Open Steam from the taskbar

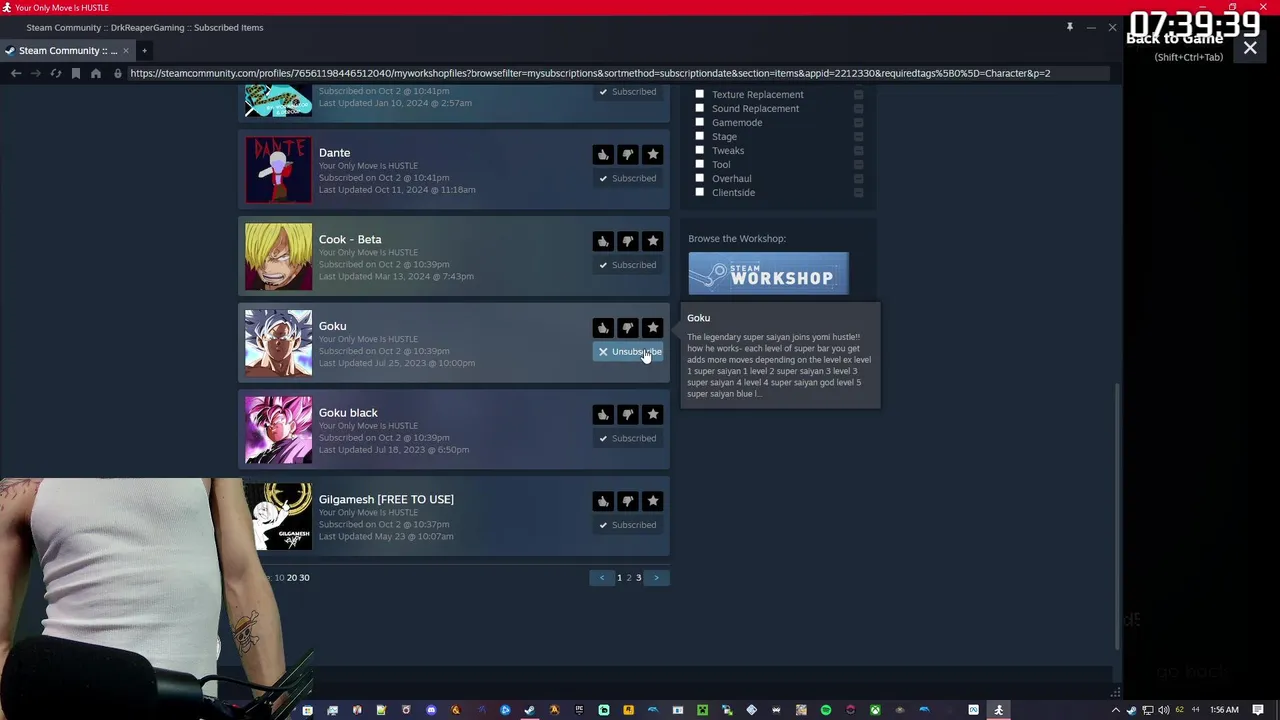(529, 710)
